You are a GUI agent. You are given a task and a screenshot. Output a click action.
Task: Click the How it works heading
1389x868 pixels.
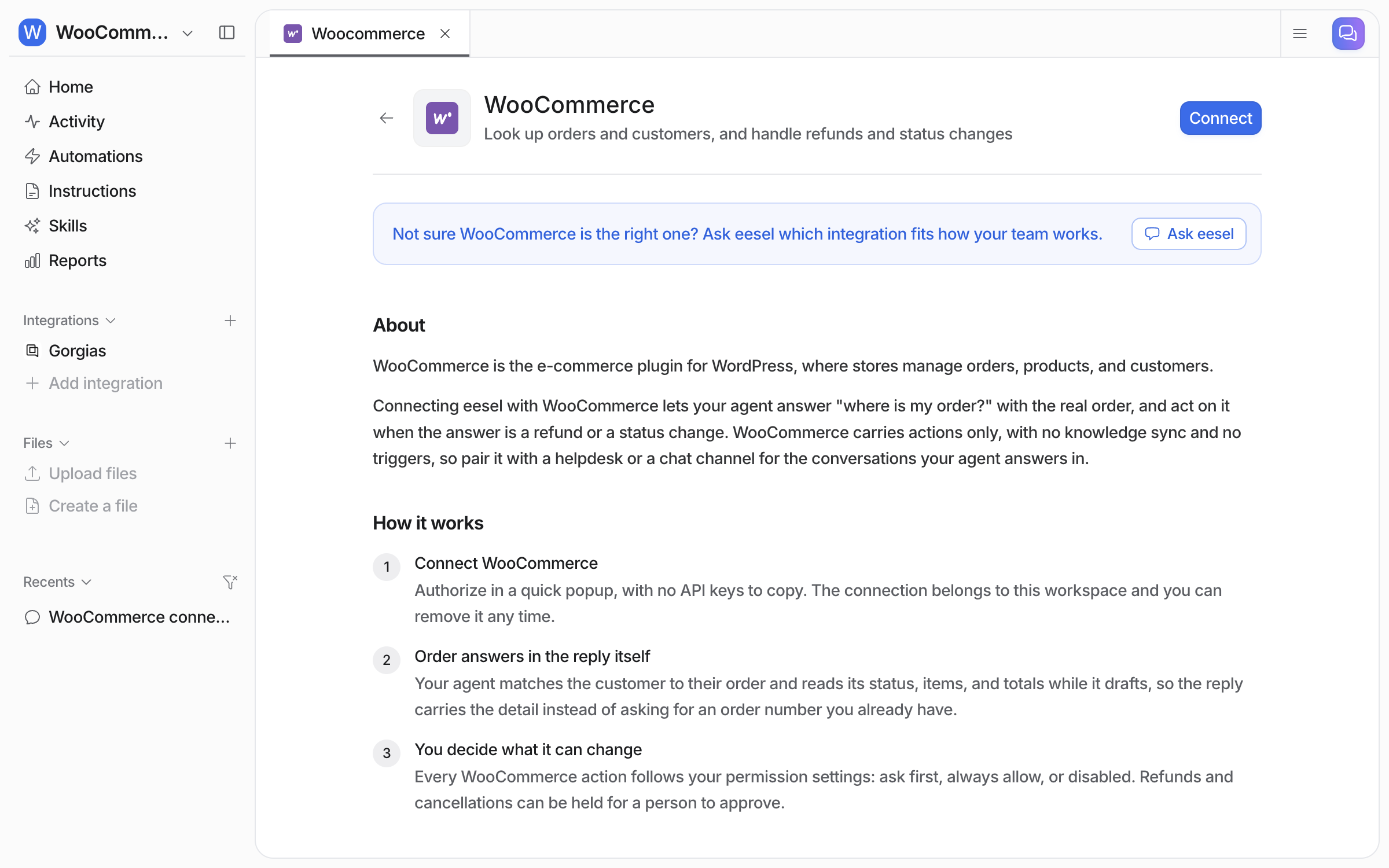pos(428,523)
